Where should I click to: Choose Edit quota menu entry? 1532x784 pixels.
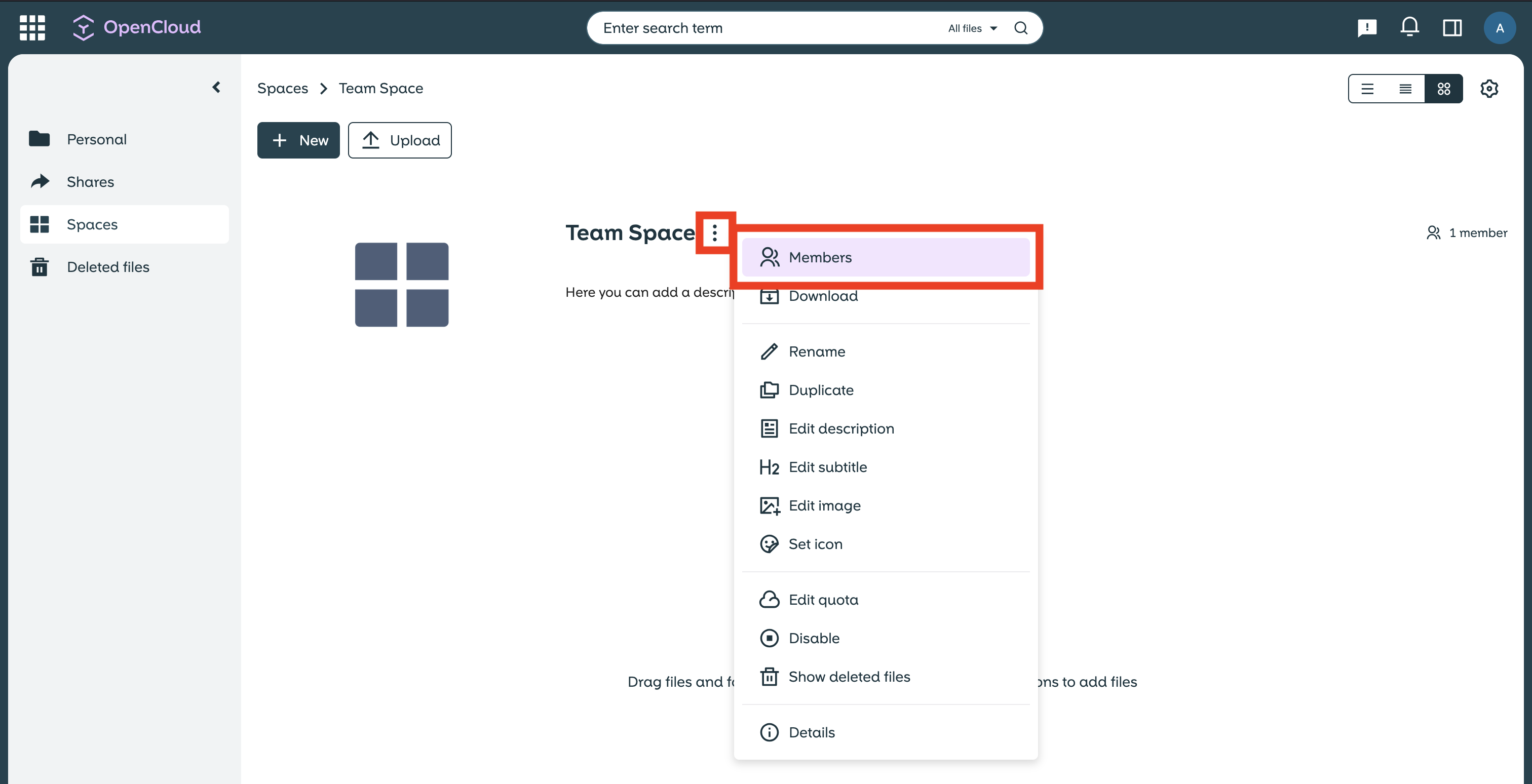pyautogui.click(x=823, y=600)
